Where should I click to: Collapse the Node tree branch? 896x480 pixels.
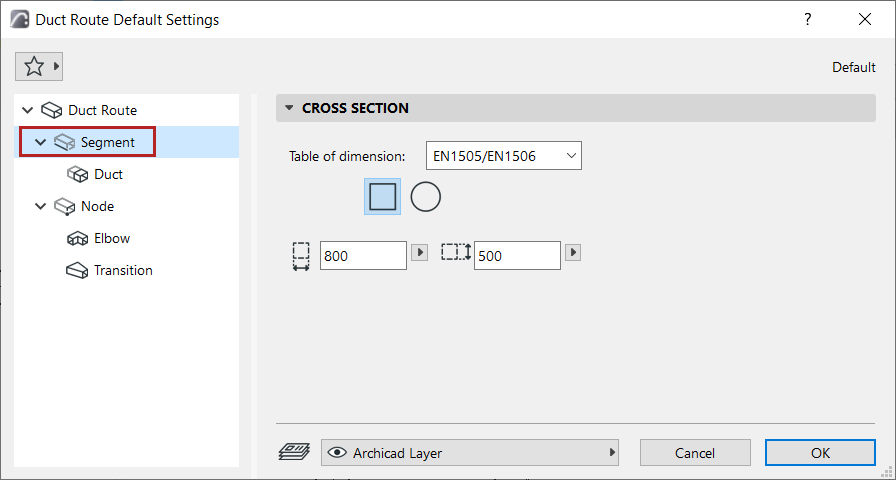pos(40,206)
